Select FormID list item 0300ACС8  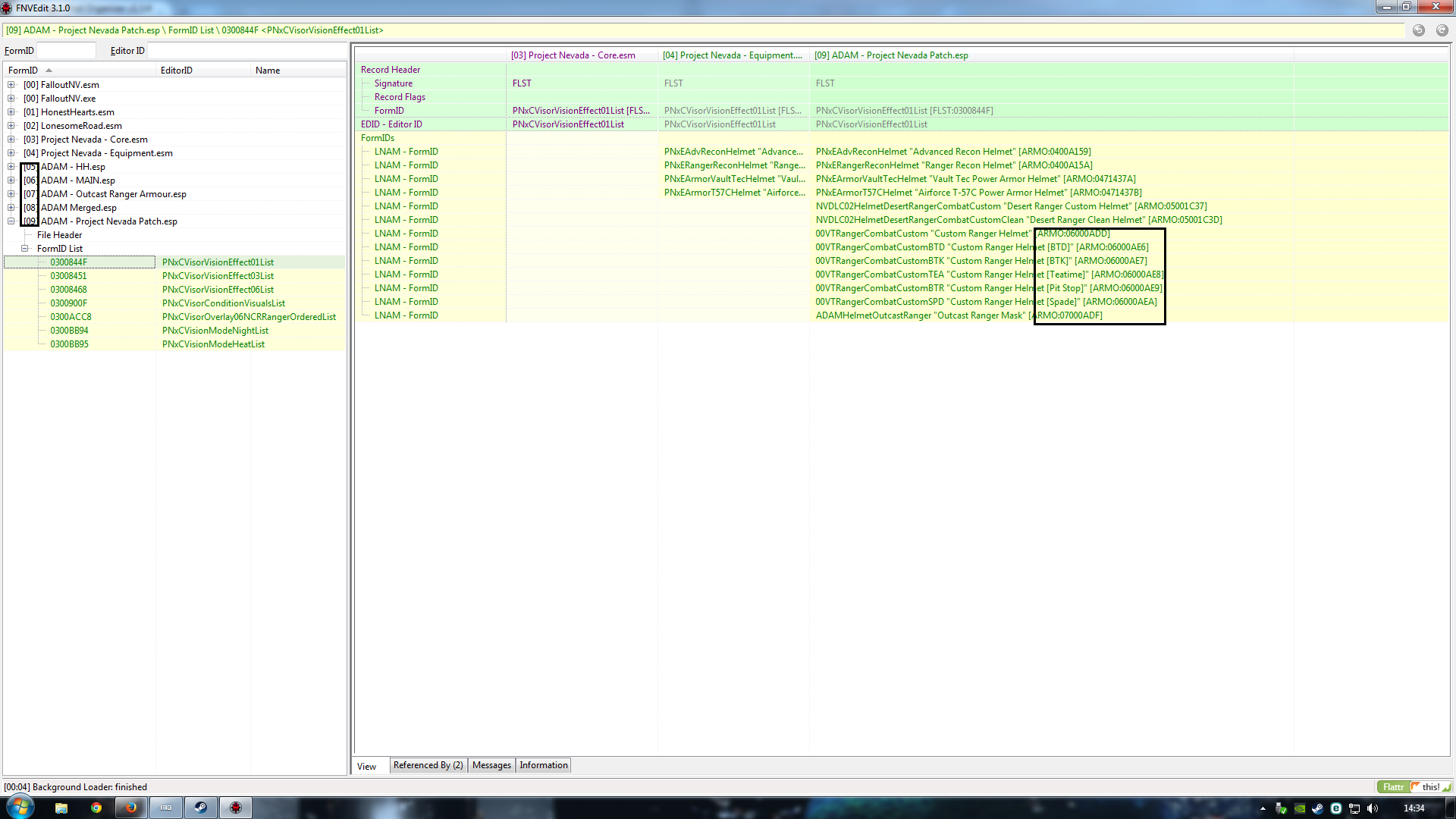pos(69,316)
